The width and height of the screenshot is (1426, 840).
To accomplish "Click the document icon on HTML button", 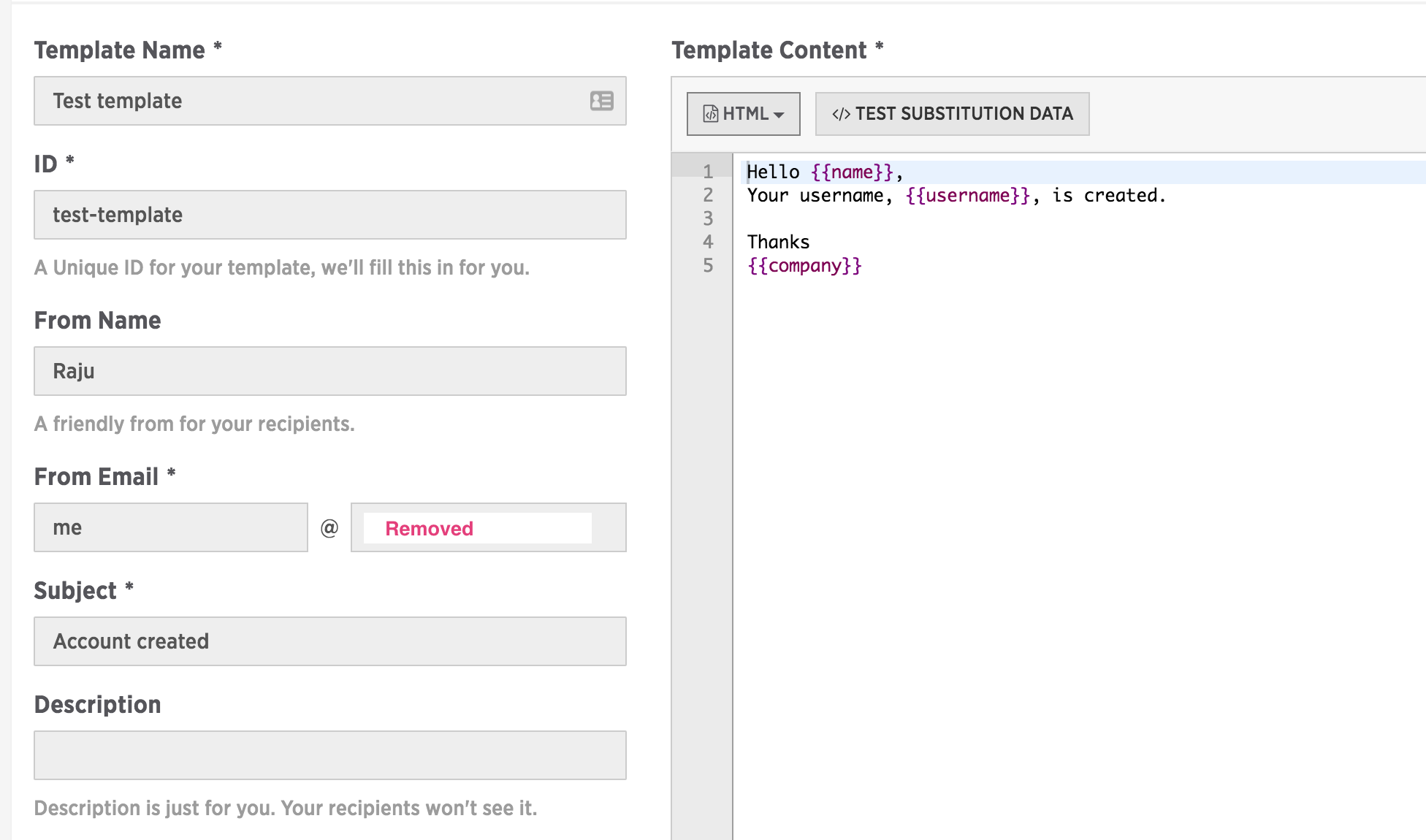I will tap(710, 114).
